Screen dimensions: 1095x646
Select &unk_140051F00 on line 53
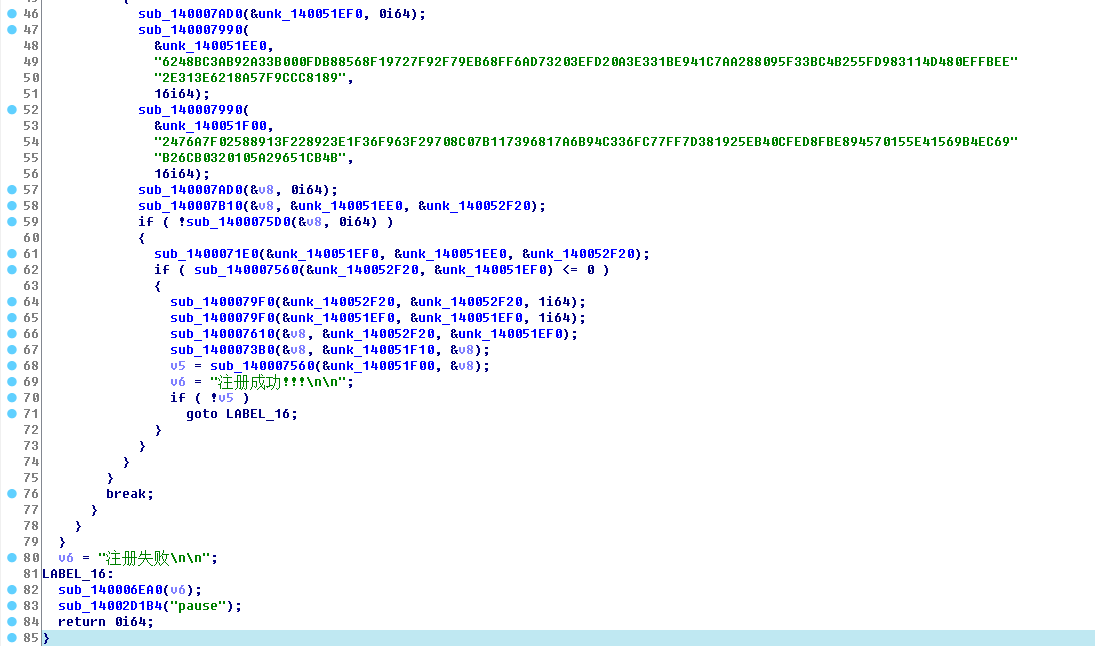[210, 126]
